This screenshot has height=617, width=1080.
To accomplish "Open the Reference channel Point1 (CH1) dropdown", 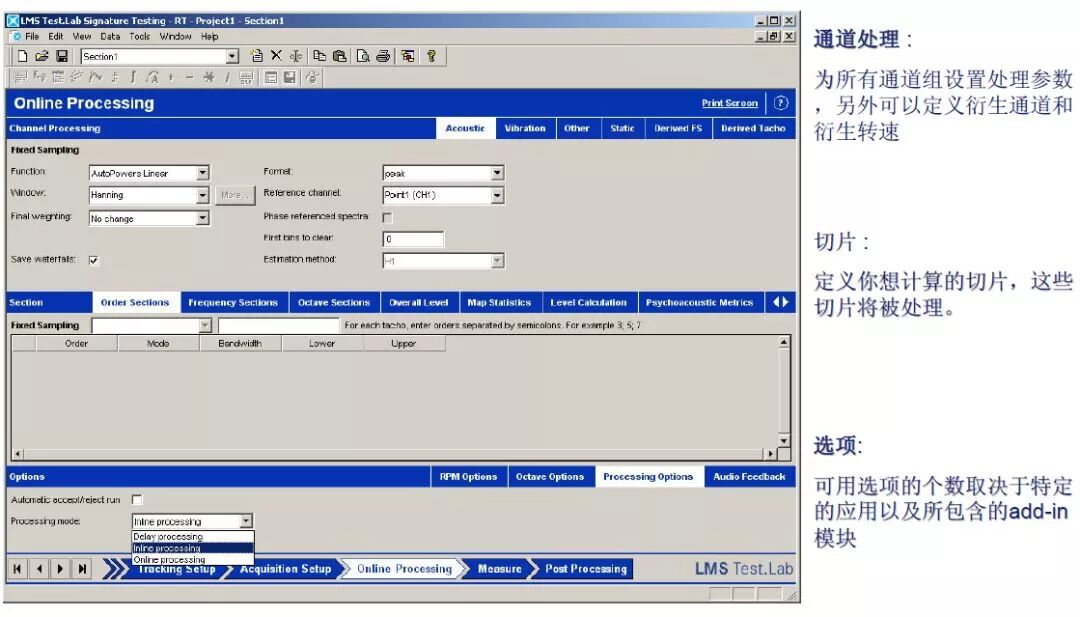I will (x=497, y=196).
